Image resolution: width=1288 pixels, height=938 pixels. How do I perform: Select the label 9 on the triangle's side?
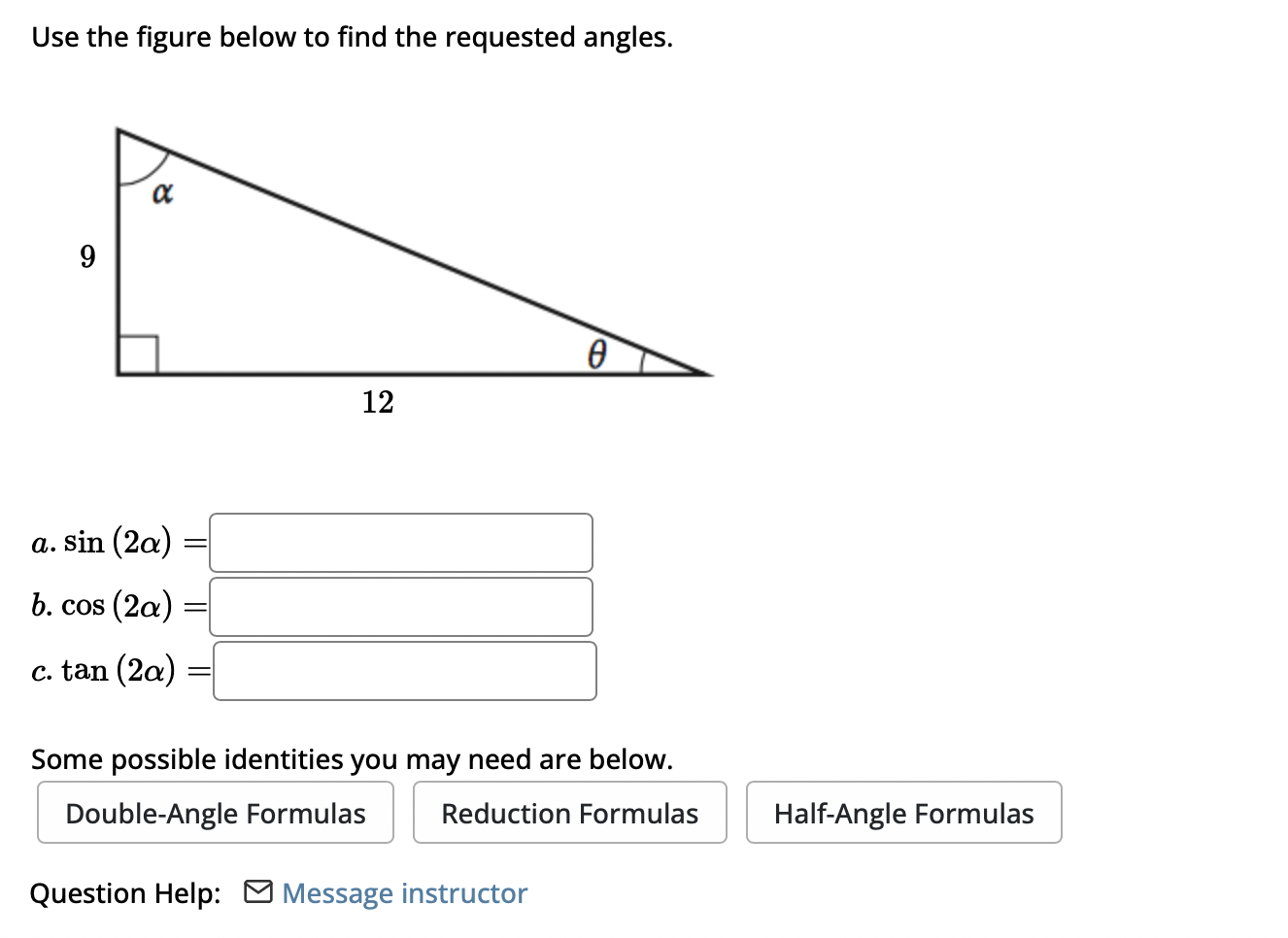coord(87,255)
